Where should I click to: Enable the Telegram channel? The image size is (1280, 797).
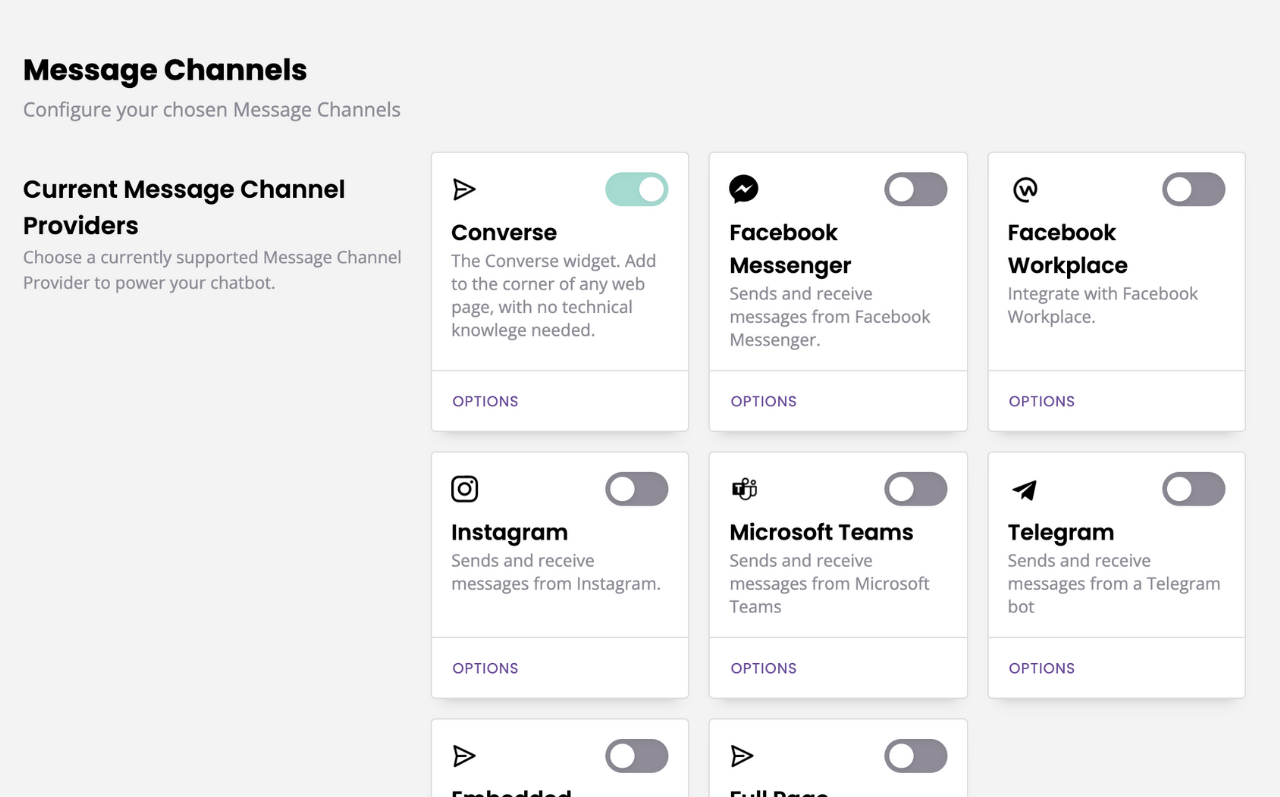click(x=1193, y=489)
